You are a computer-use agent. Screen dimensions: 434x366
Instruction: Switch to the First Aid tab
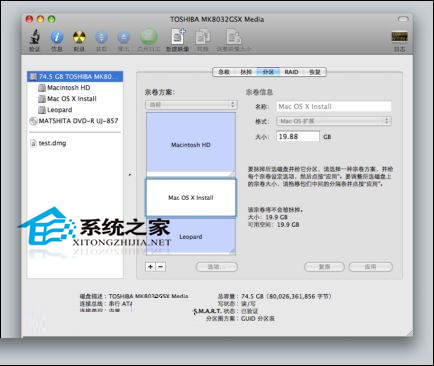click(224, 72)
